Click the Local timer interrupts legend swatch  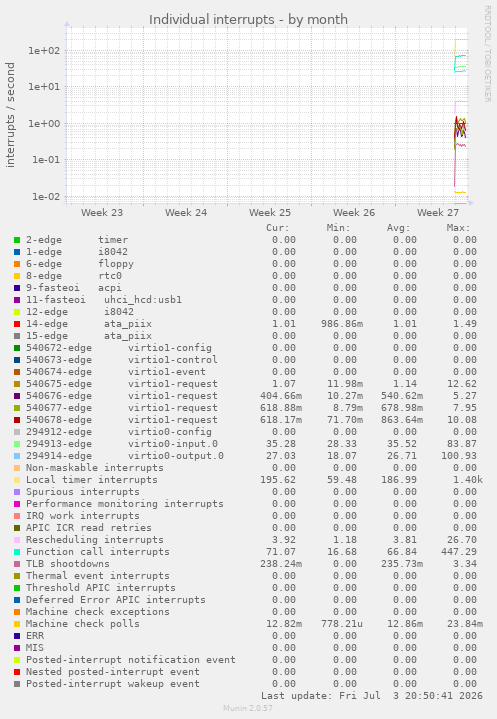tap(17, 480)
